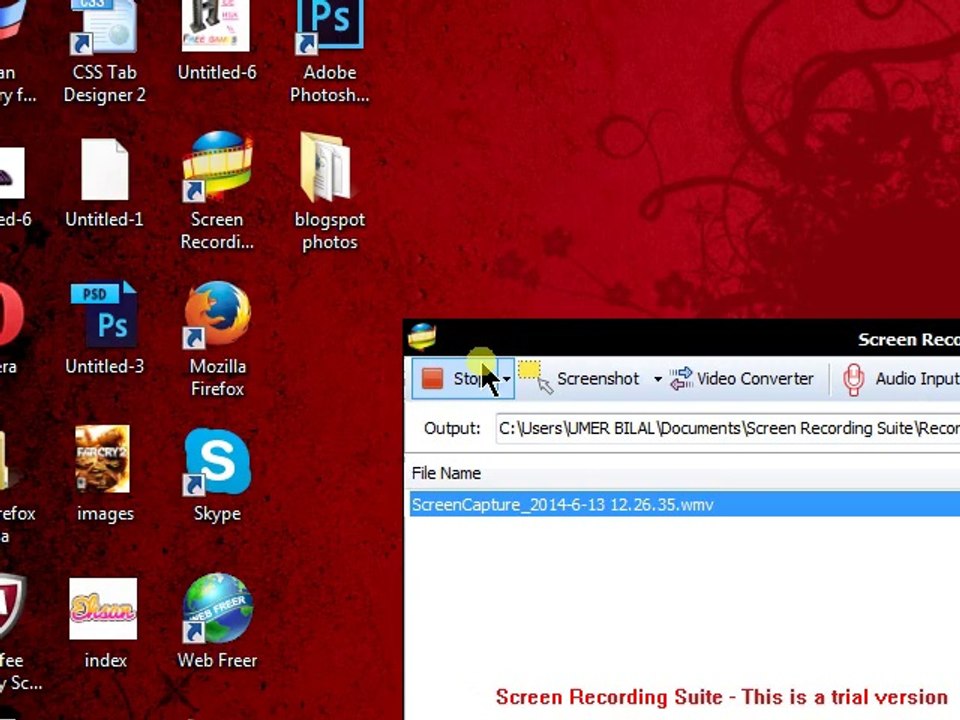Open the Web Freer desktop shortcut
Screen dimensions: 960x720
(217, 621)
